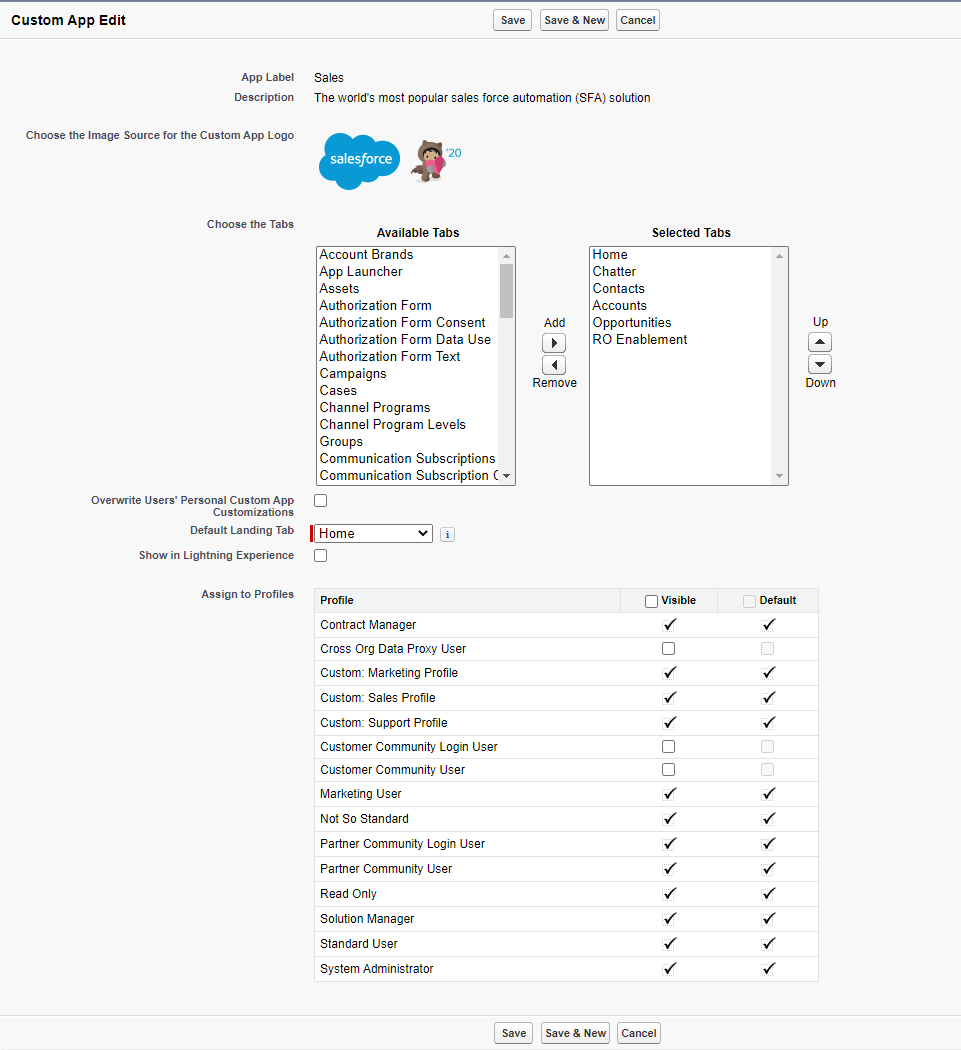
Task: Select Campaigns in Available Tabs
Action: (x=407, y=374)
